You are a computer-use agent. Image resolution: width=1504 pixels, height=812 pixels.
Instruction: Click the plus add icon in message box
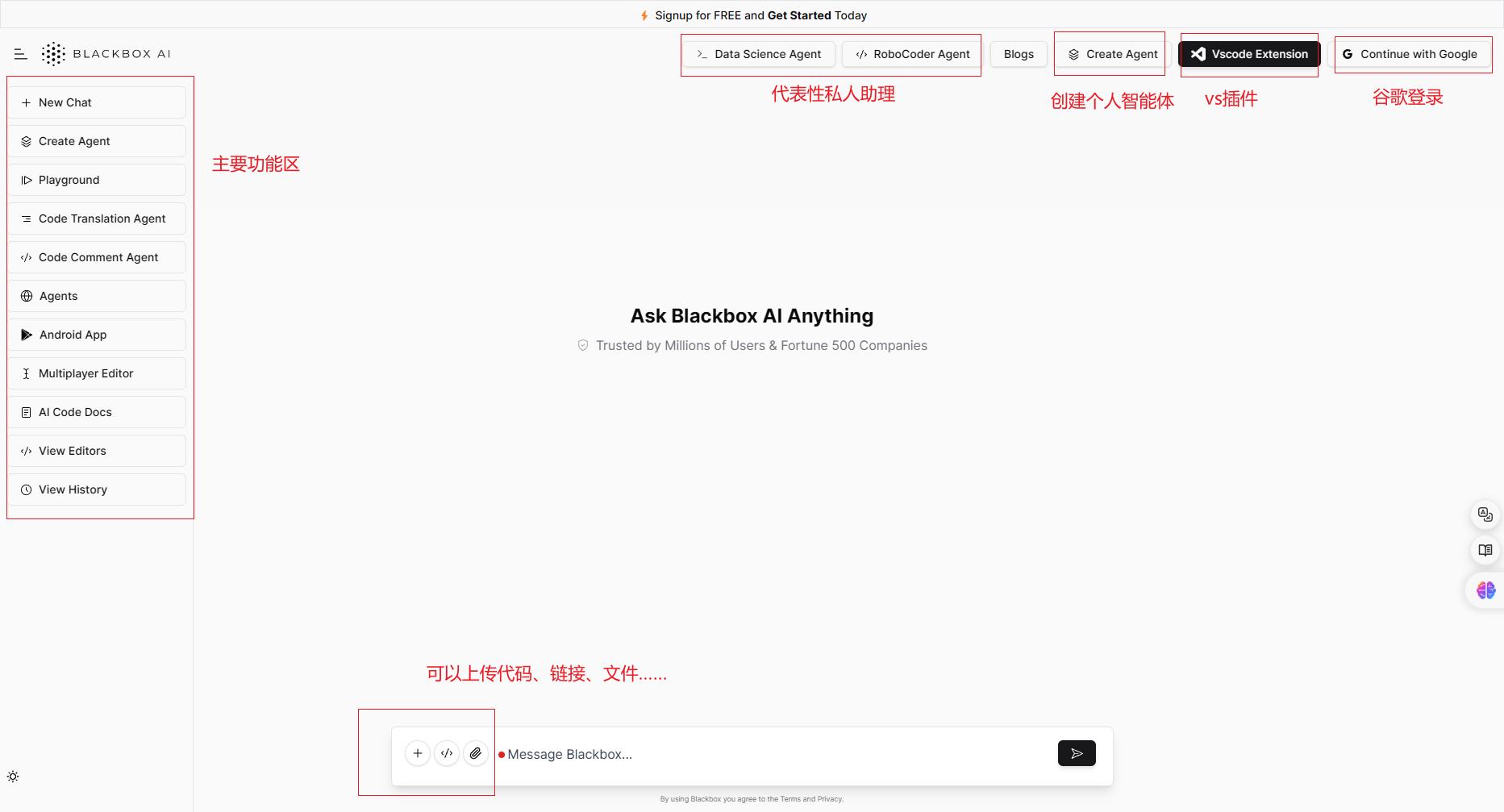(418, 753)
